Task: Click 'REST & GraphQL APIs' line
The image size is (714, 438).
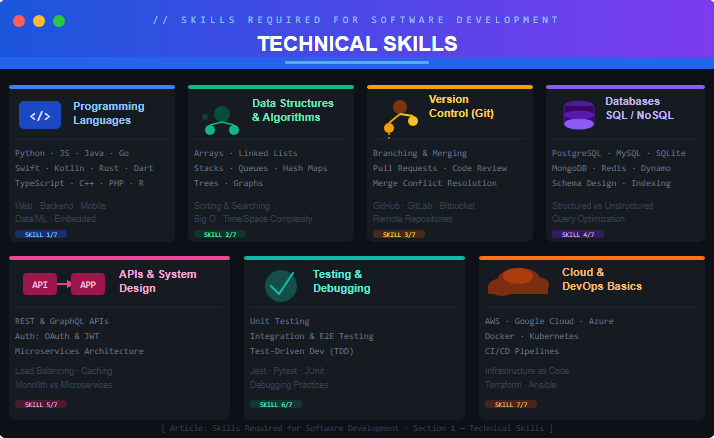Action: [61, 321]
